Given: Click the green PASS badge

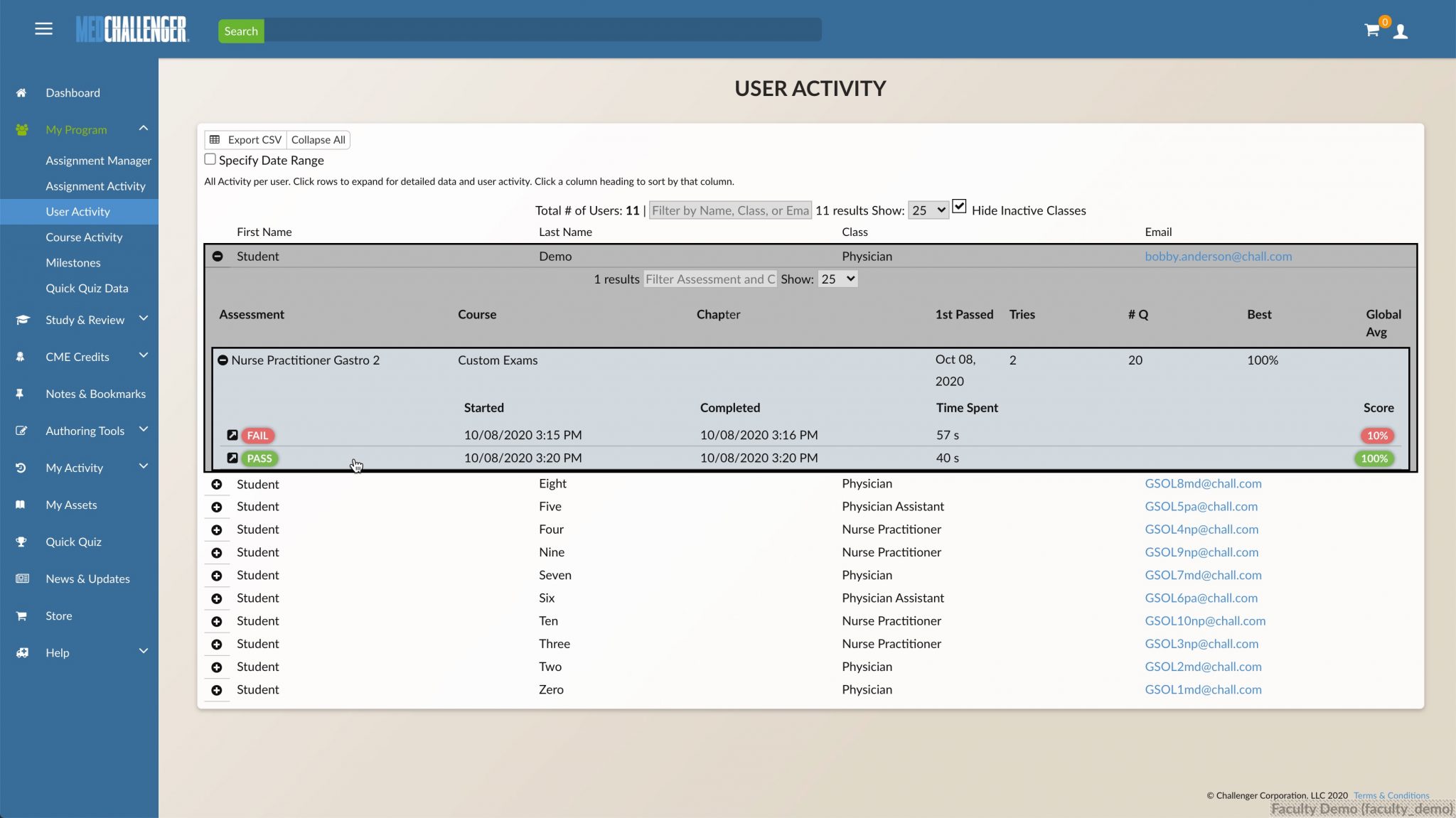Looking at the screenshot, I should [259, 458].
